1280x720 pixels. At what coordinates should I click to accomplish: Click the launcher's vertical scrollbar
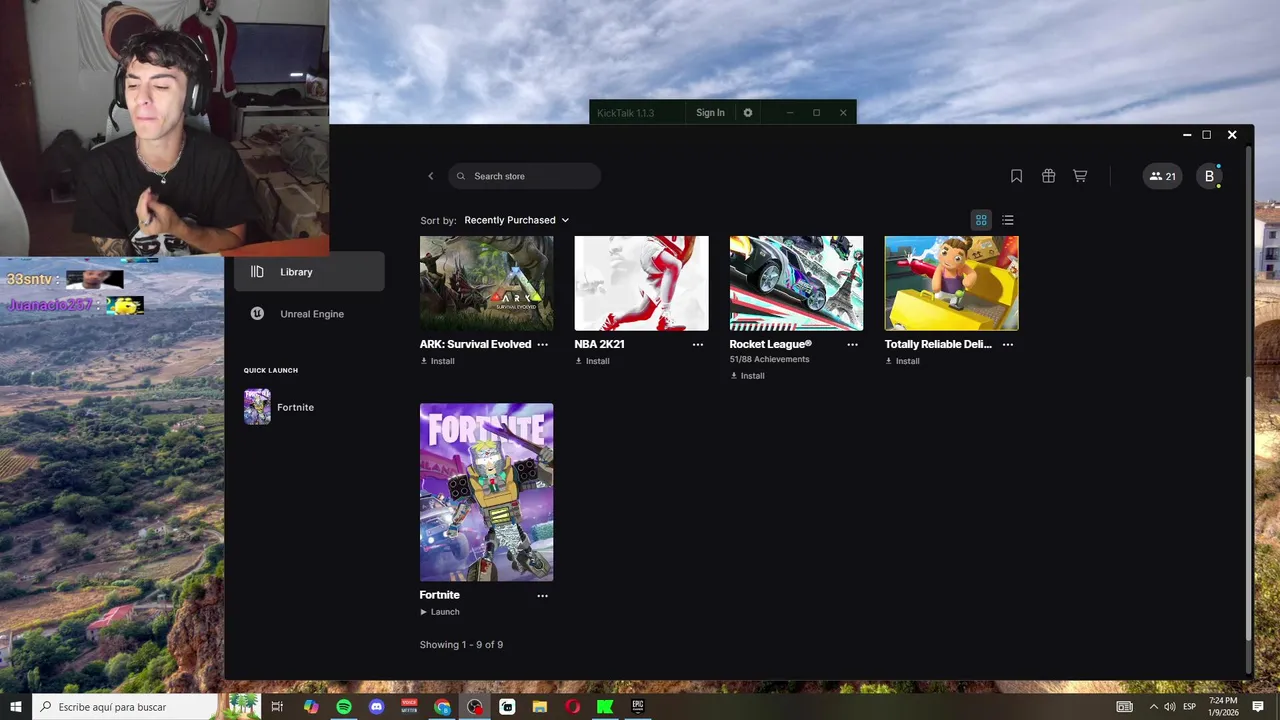[1248, 510]
